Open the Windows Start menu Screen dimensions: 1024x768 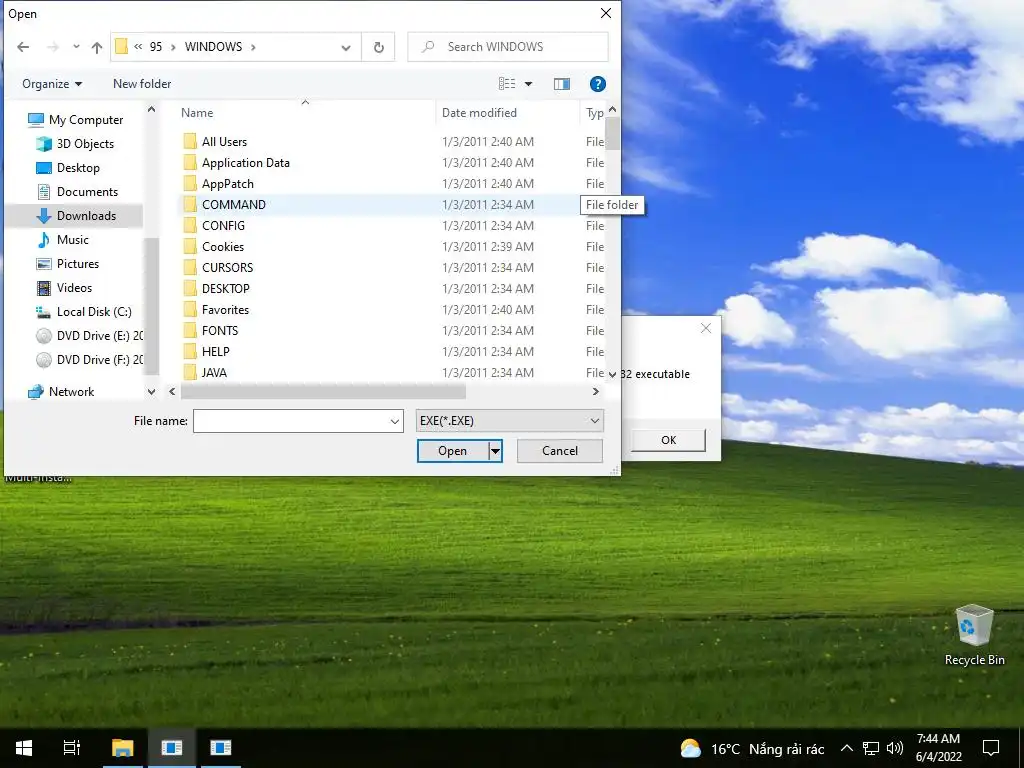coord(24,748)
